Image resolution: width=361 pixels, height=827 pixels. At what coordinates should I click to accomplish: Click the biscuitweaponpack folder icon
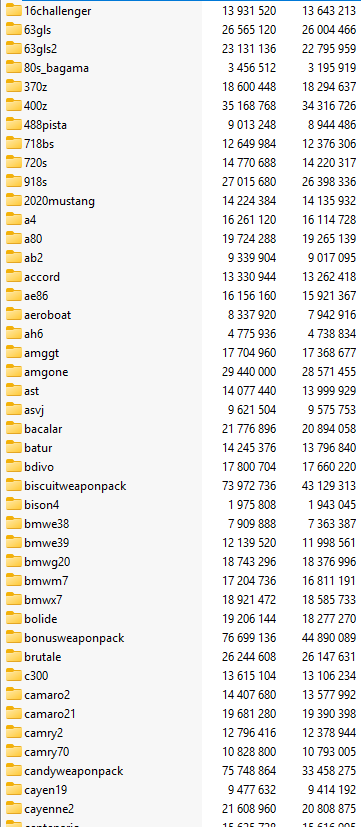pyautogui.click(x=14, y=485)
